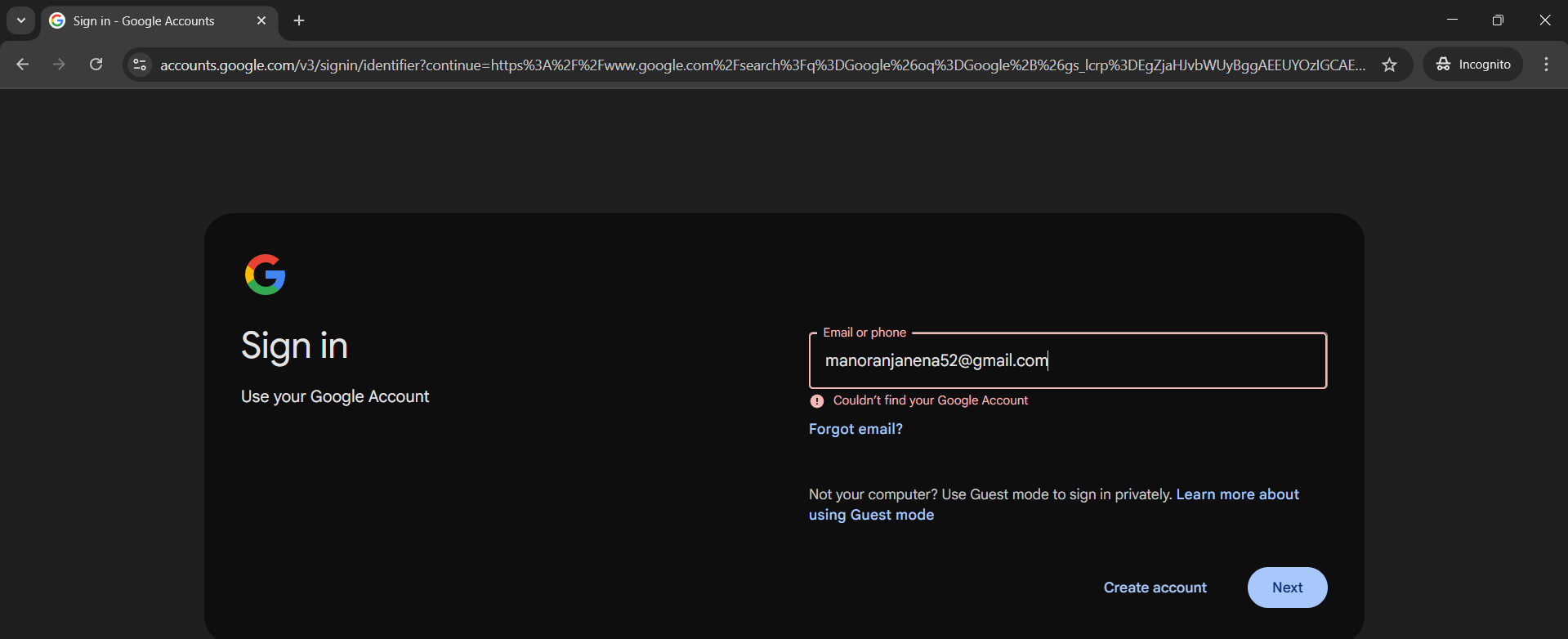1568x639 pixels.
Task: Go forward with the forward arrow
Action: pos(59,65)
